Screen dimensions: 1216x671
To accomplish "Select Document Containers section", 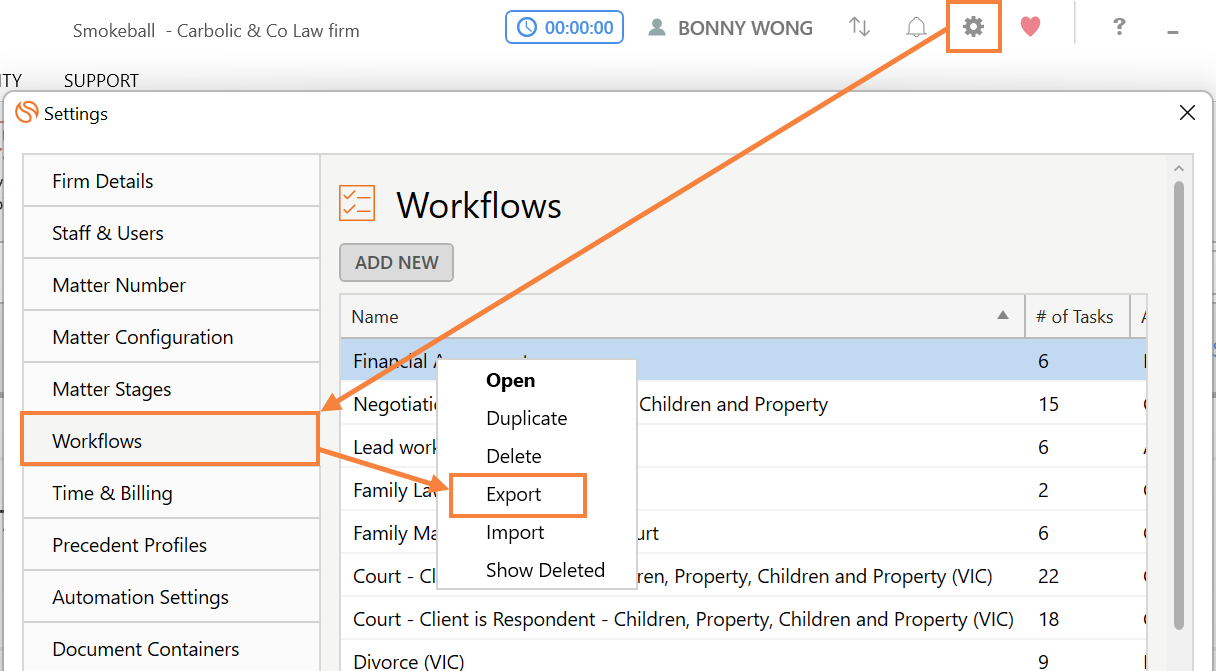I will pos(171,648).
